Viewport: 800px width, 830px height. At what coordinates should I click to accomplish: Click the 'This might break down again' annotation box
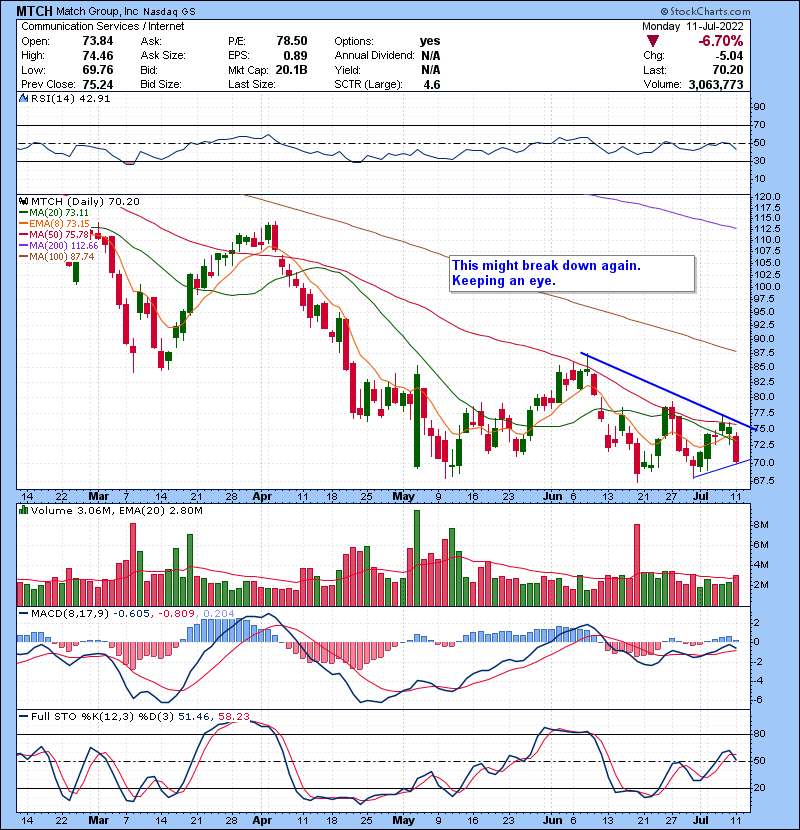[572, 273]
